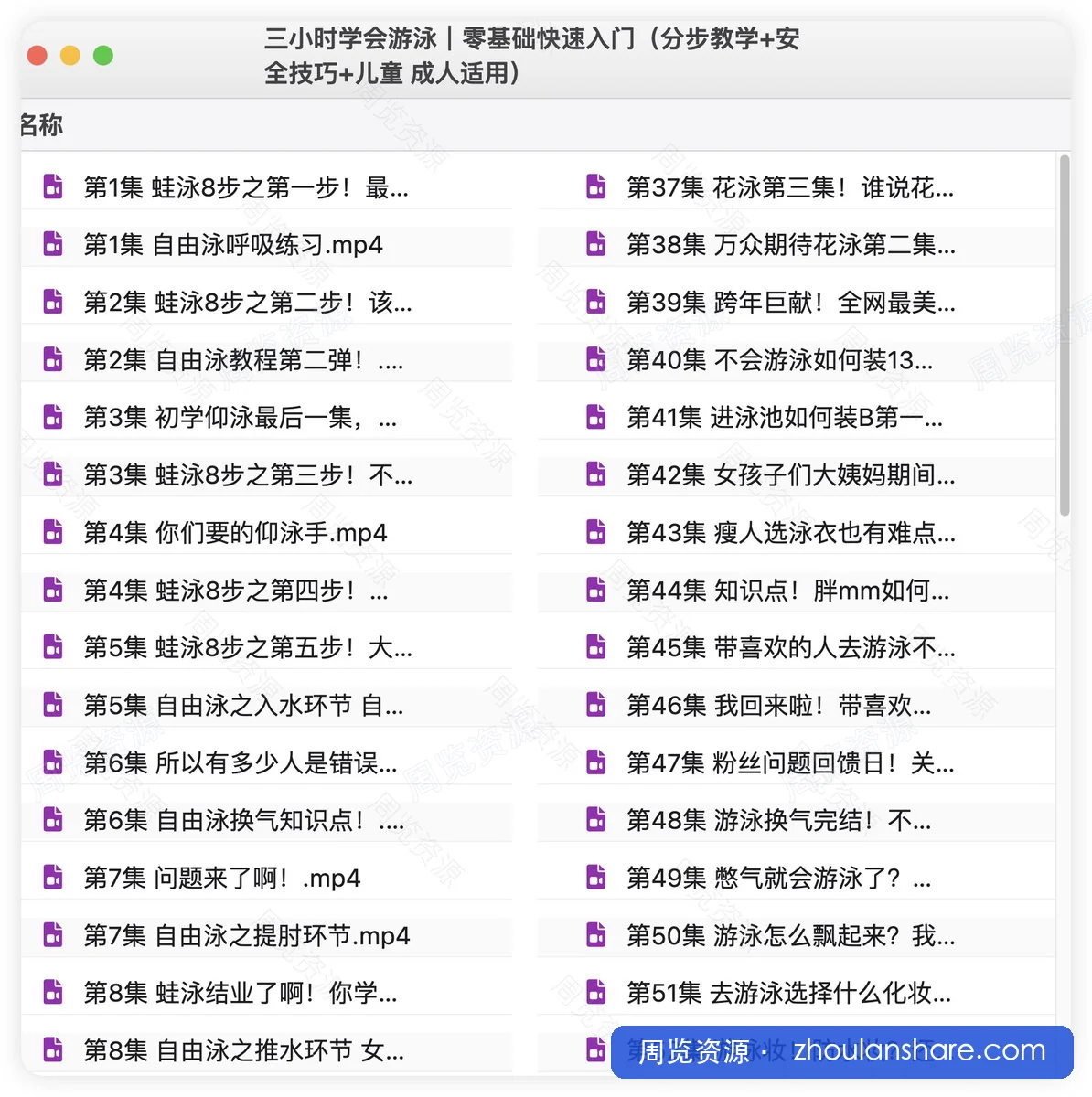Click the file icon beside 第3集 蛙泳8步之第三步
This screenshot has height=1097, width=1092.
pyautogui.click(x=53, y=474)
